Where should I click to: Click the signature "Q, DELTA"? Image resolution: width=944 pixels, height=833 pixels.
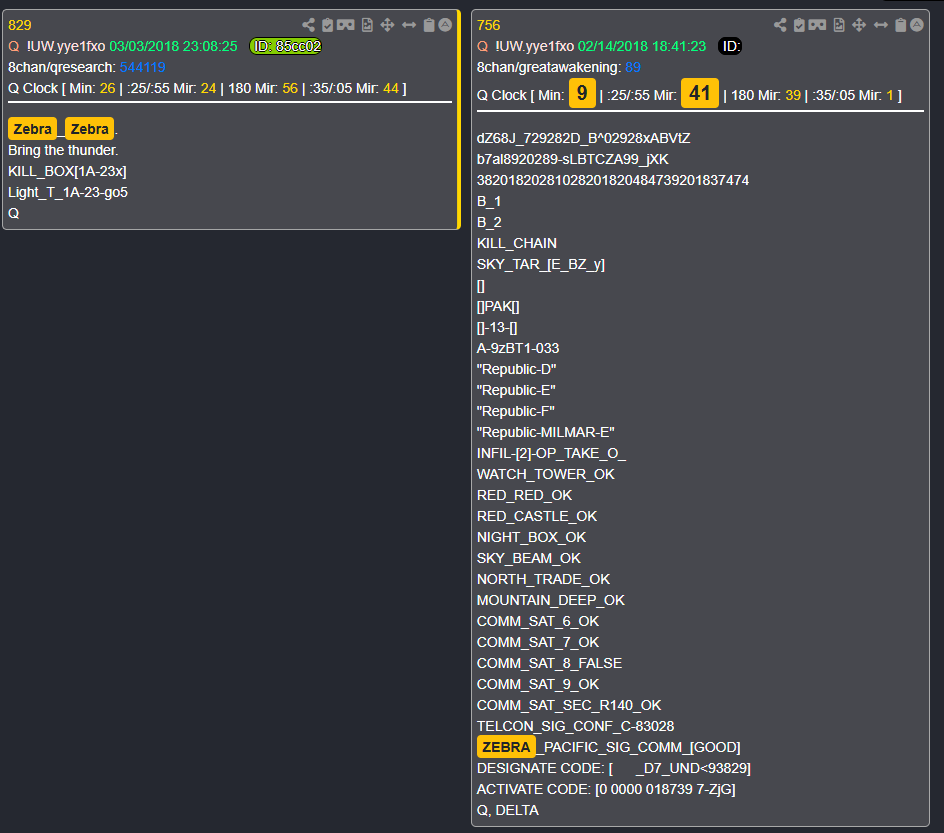[x=508, y=811]
